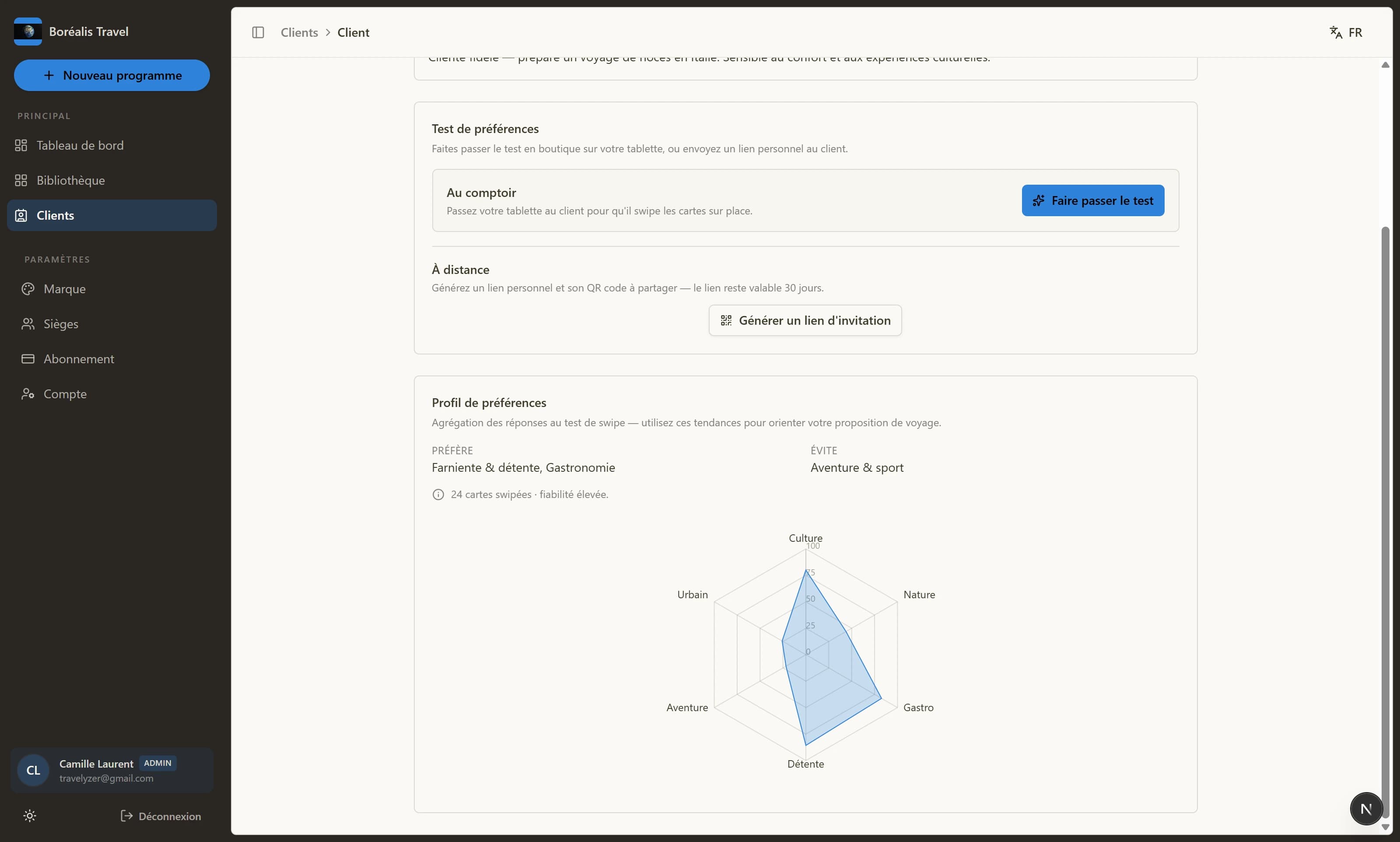
Task: Click the info icon beside 24 cartes swipées
Action: 438,495
